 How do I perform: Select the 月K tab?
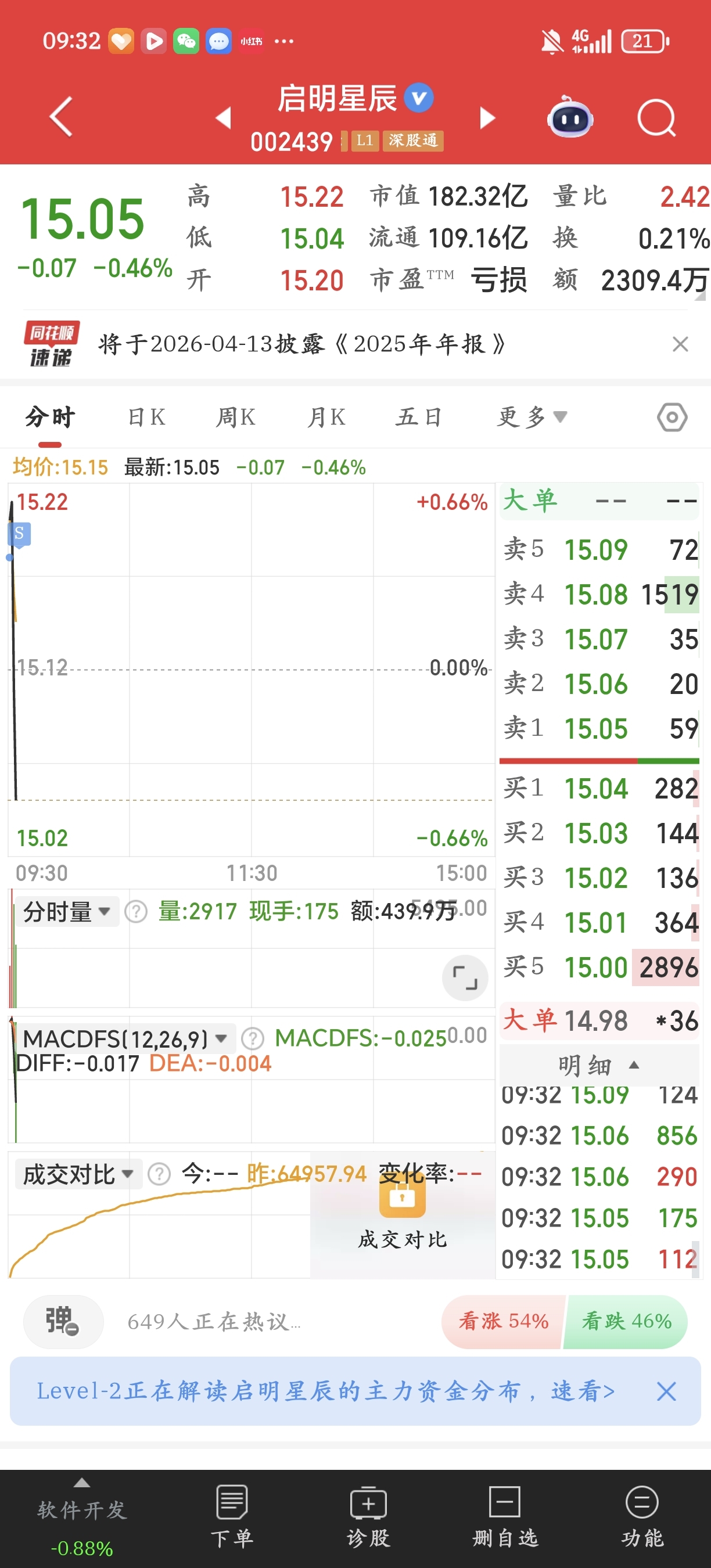tap(326, 418)
